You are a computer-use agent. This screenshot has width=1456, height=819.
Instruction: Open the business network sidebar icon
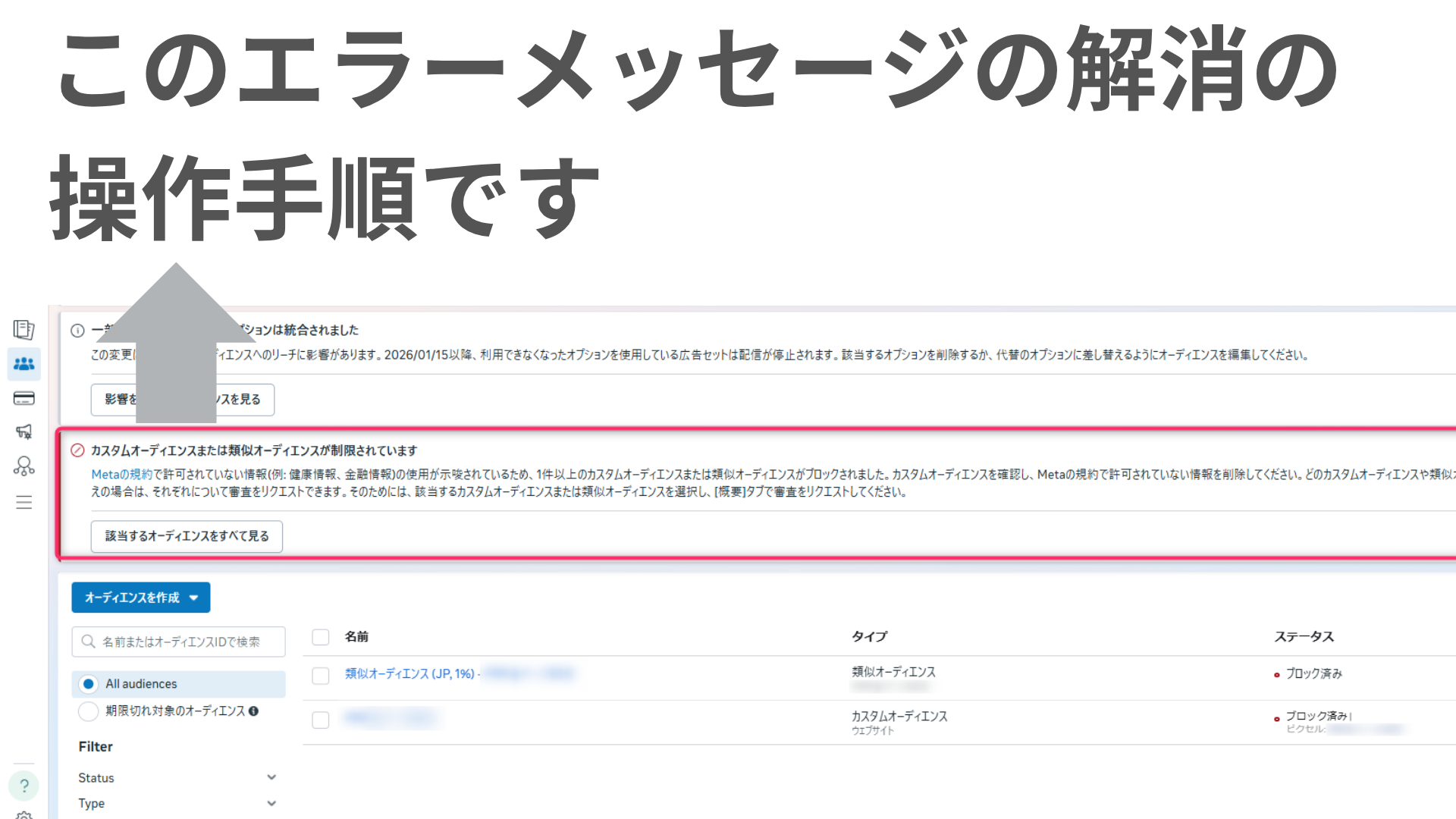[24, 466]
